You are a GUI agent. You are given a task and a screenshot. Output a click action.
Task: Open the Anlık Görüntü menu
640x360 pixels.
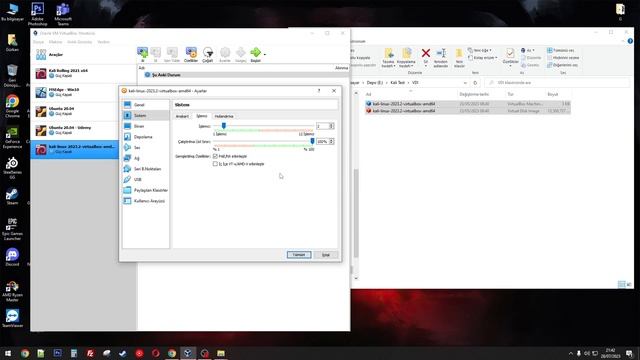click(x=80, y=42)
